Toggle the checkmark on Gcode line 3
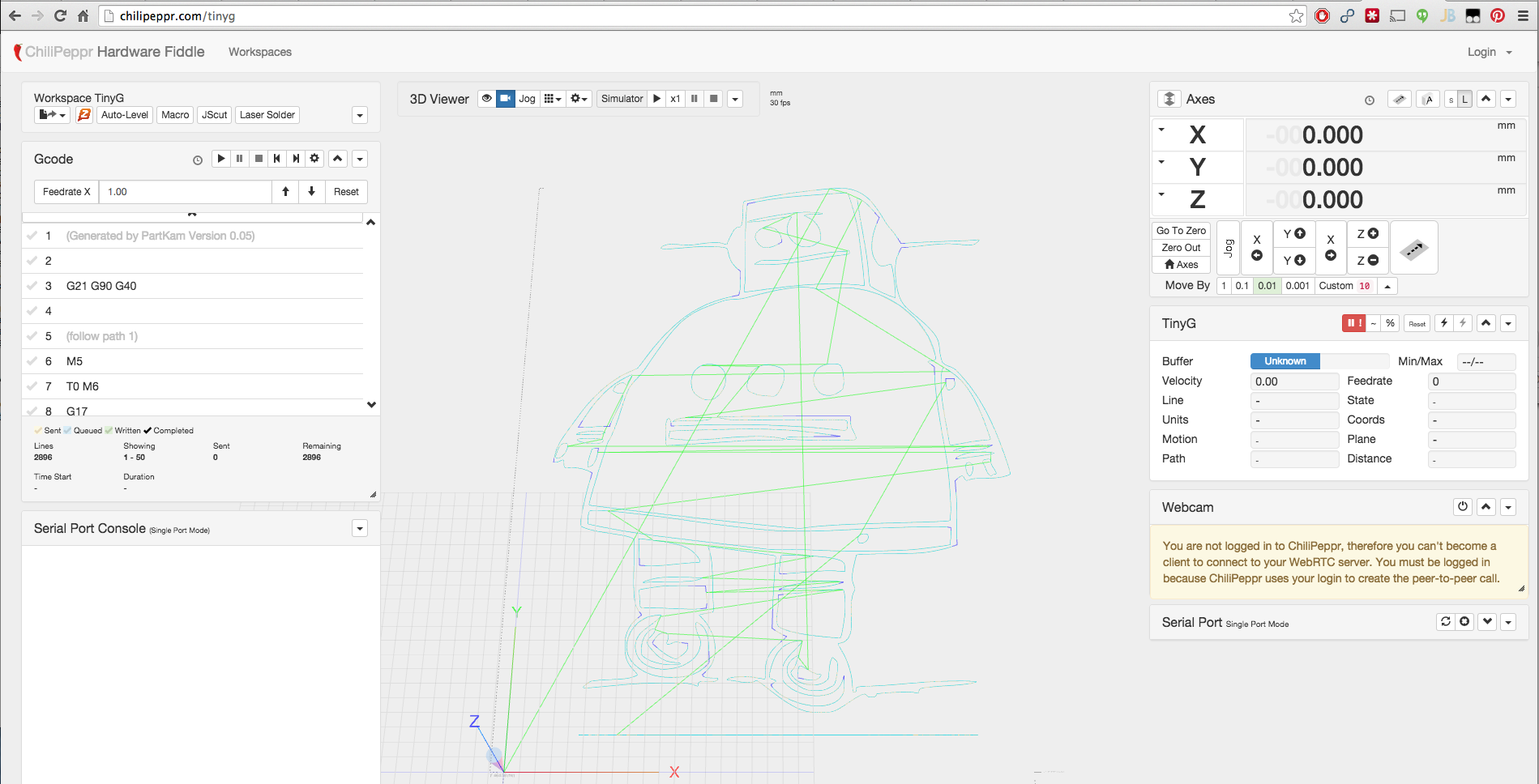Image resolution: width=1539 pixels, height=784 pixels. pos(32,285)
